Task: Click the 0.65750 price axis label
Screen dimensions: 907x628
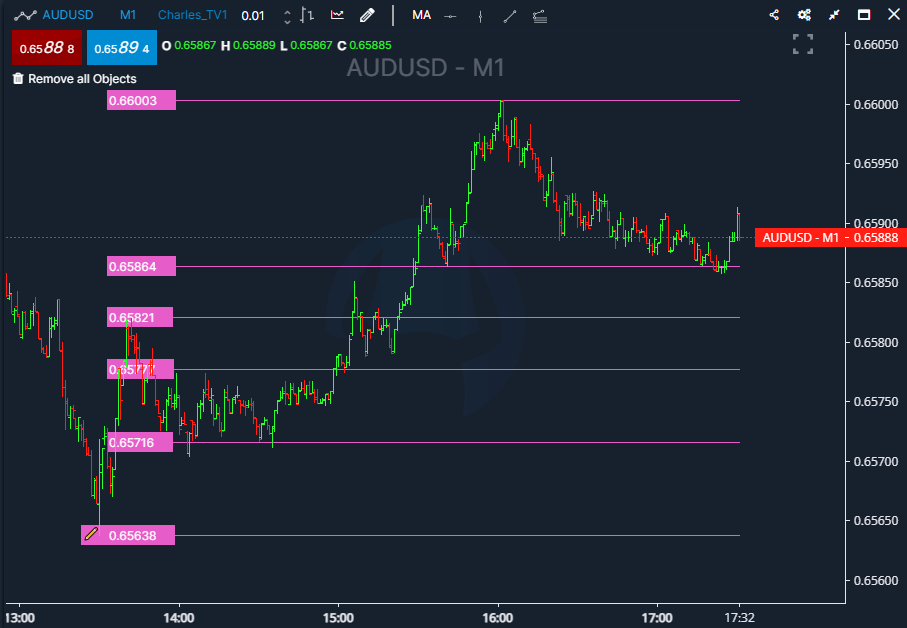Action: click(876, 401)
